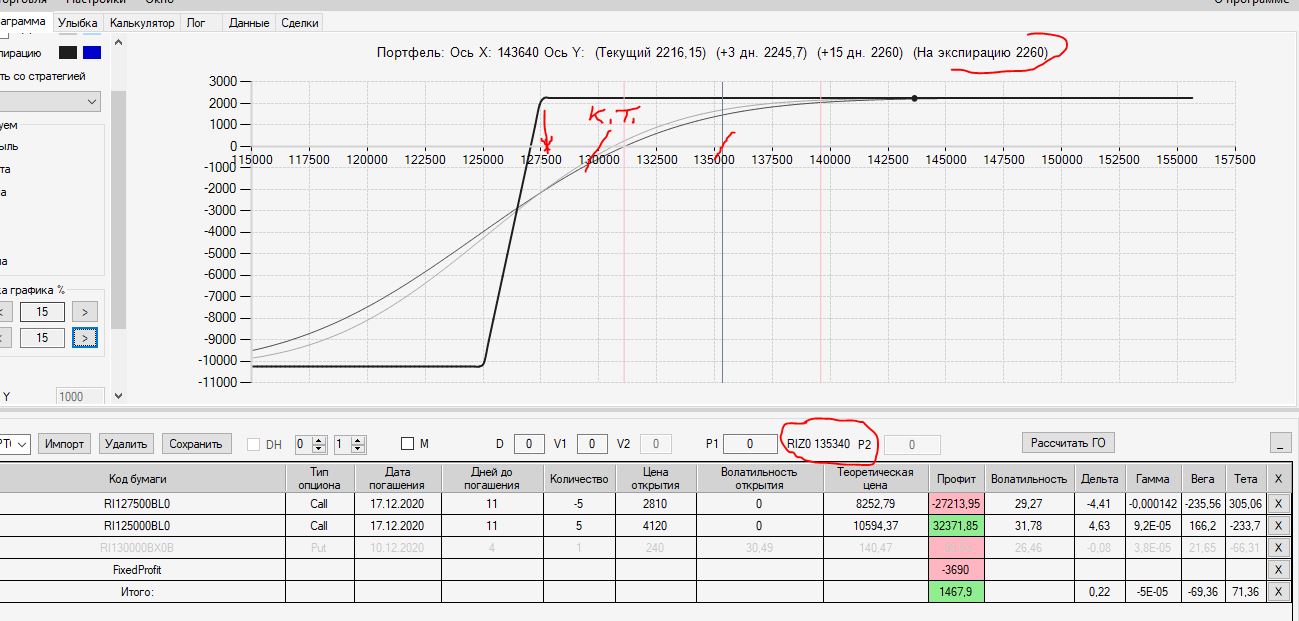Open the Сделки tab

(299, 22)
